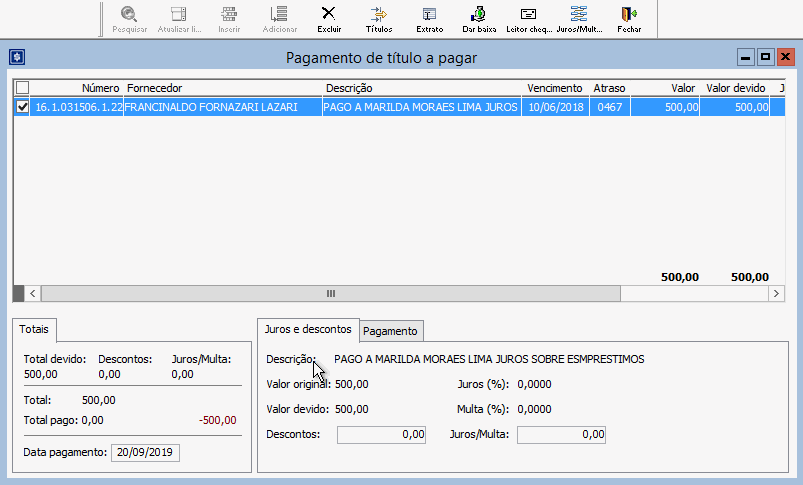
Task: Click the horizontal scrollbar right arrow
Action: [775, 294]
